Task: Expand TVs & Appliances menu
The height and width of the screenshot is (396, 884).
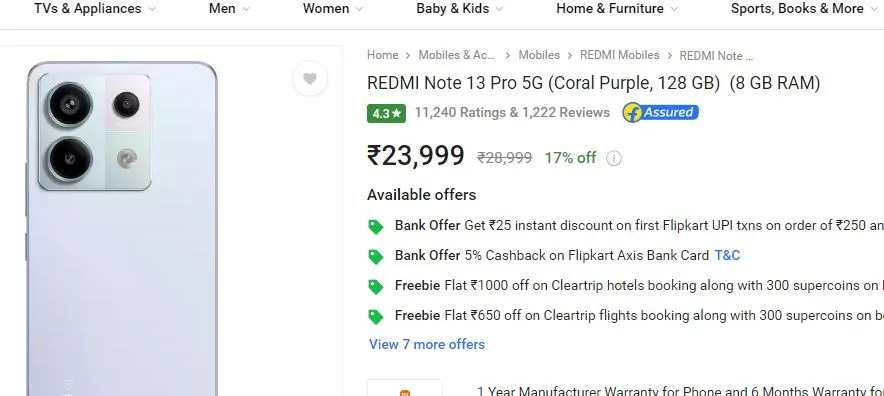Action: pos(95,8)
